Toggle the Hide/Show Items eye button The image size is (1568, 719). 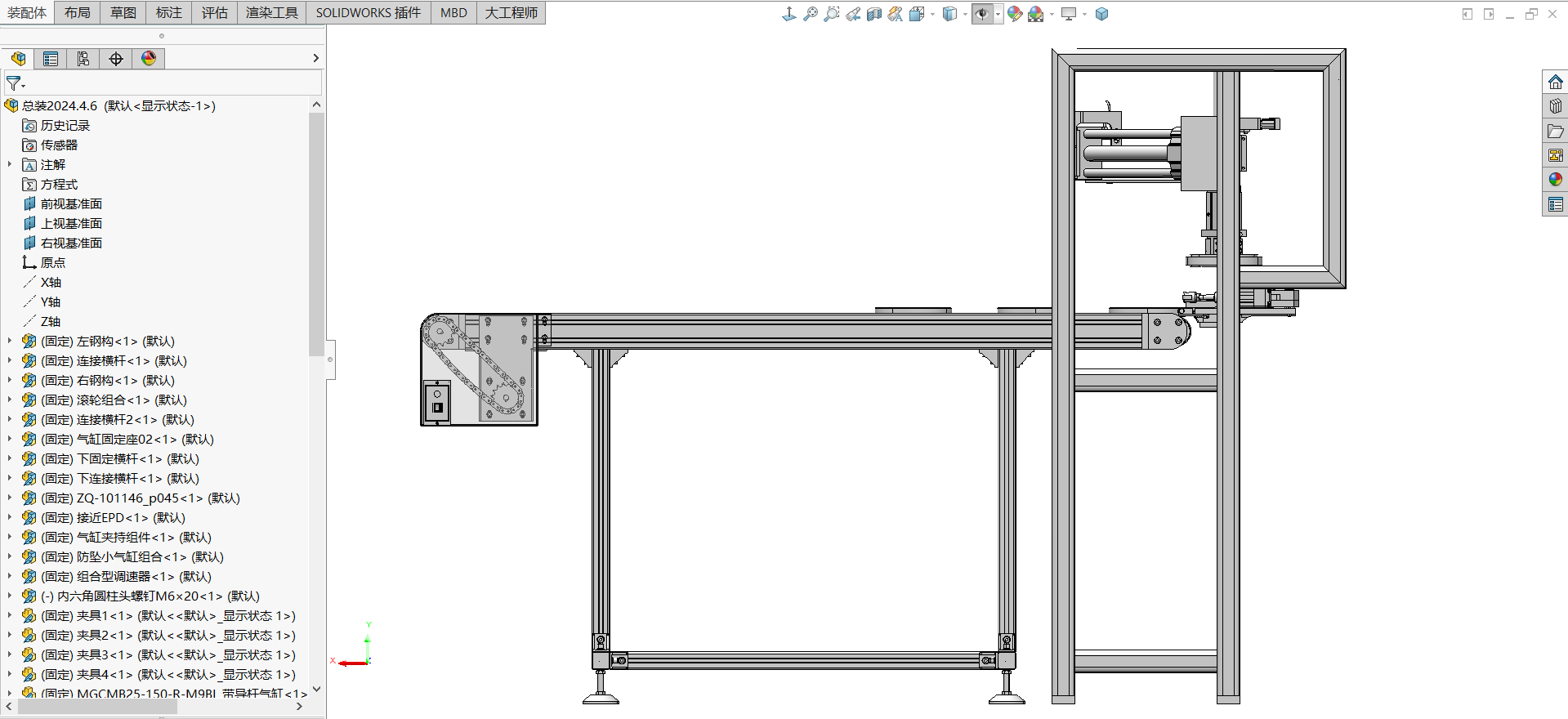[x=982, y=14]
